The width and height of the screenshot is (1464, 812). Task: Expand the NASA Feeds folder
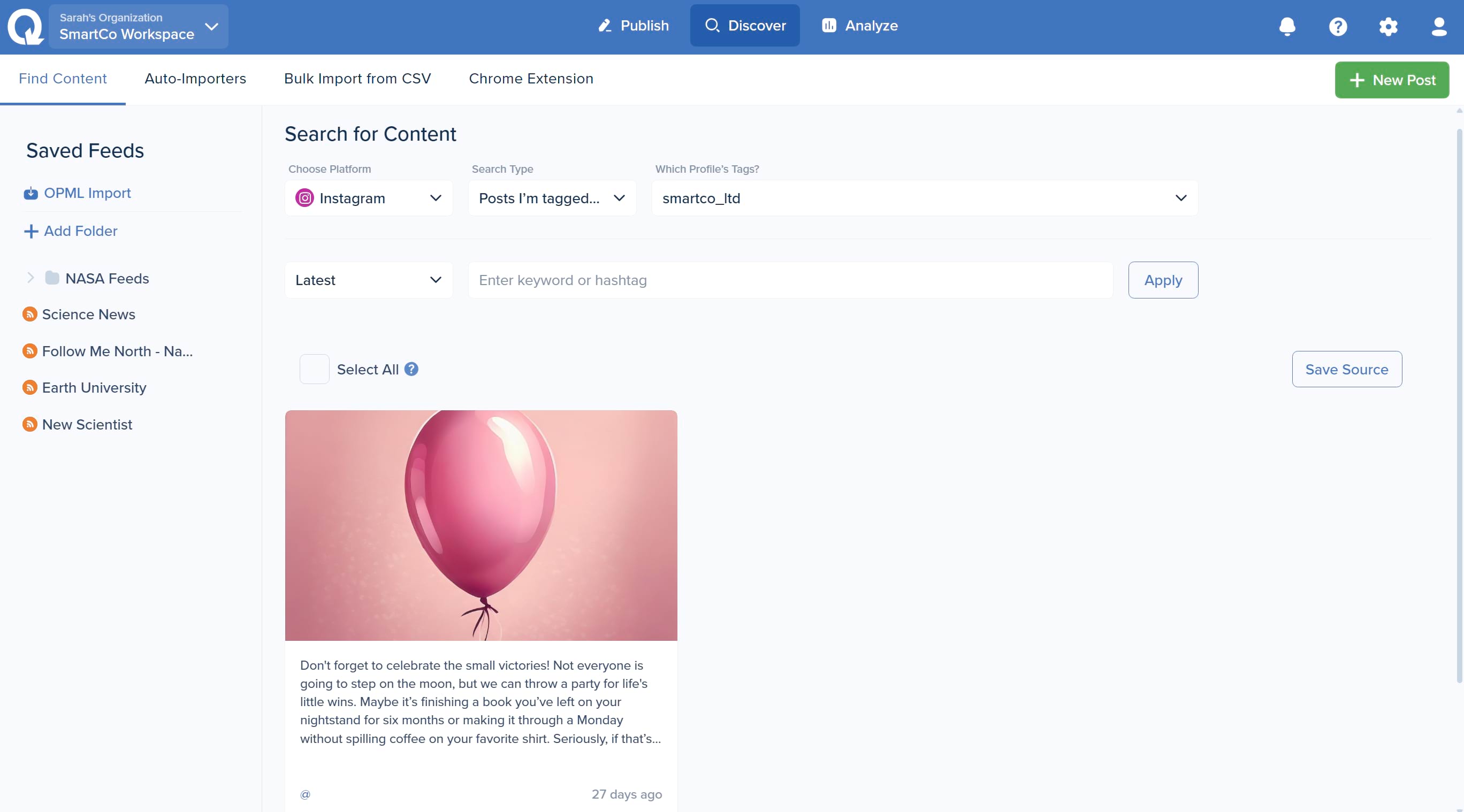click(30, 278)
